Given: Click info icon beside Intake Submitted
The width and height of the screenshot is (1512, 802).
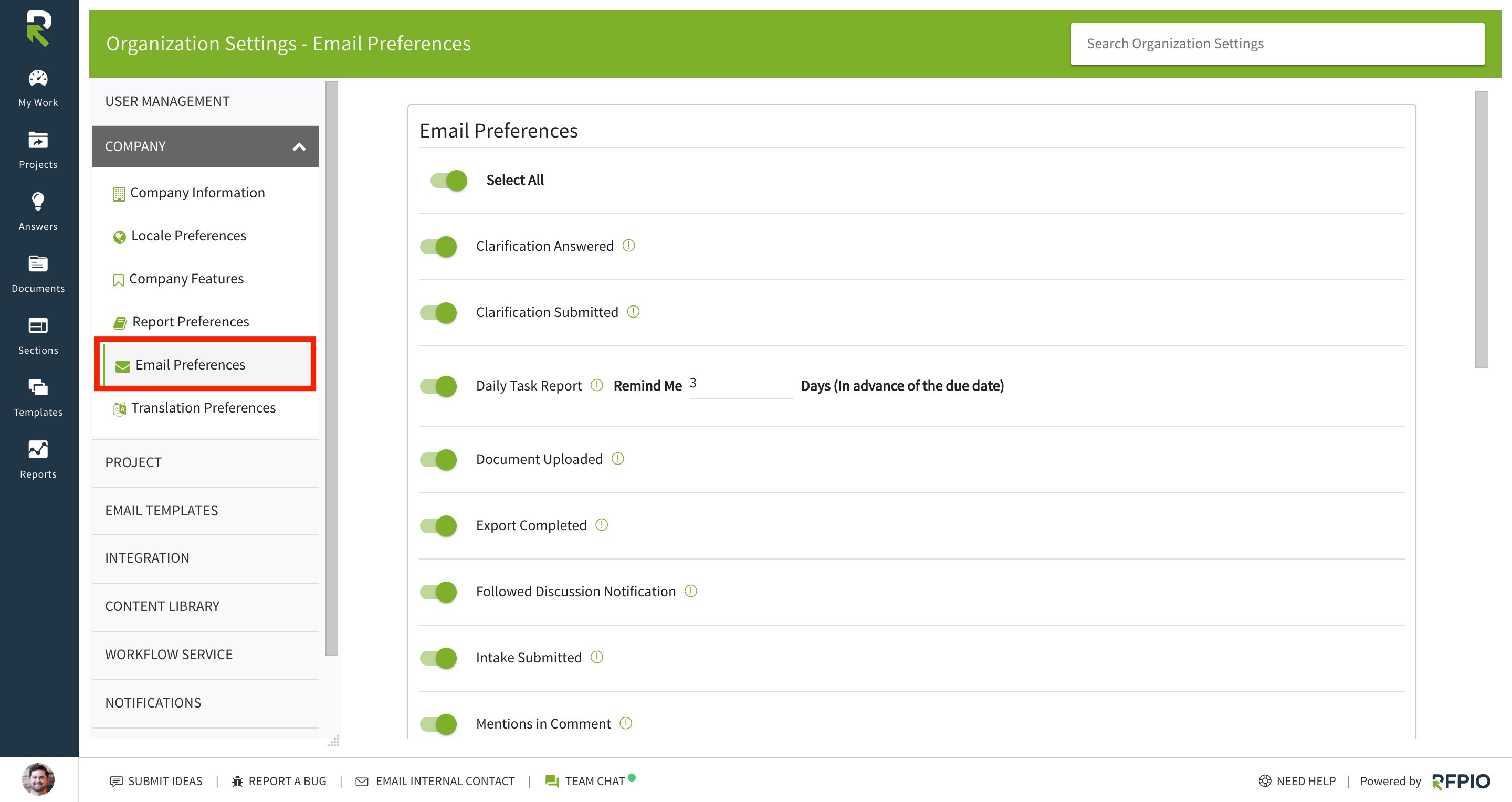Looking at the screenshot, I should pos(597,657).
